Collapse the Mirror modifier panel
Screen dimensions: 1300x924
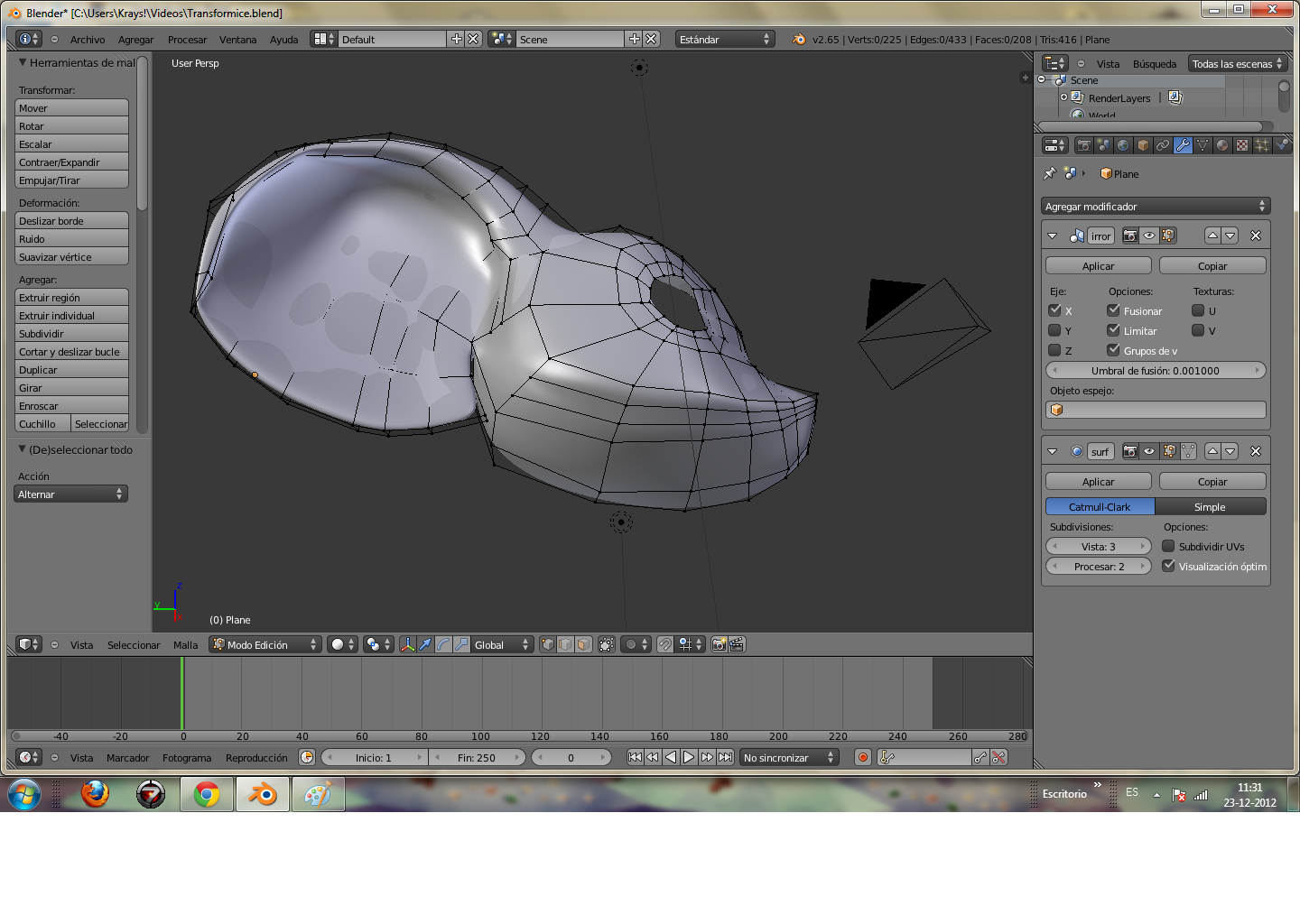tap(1052, 236)
